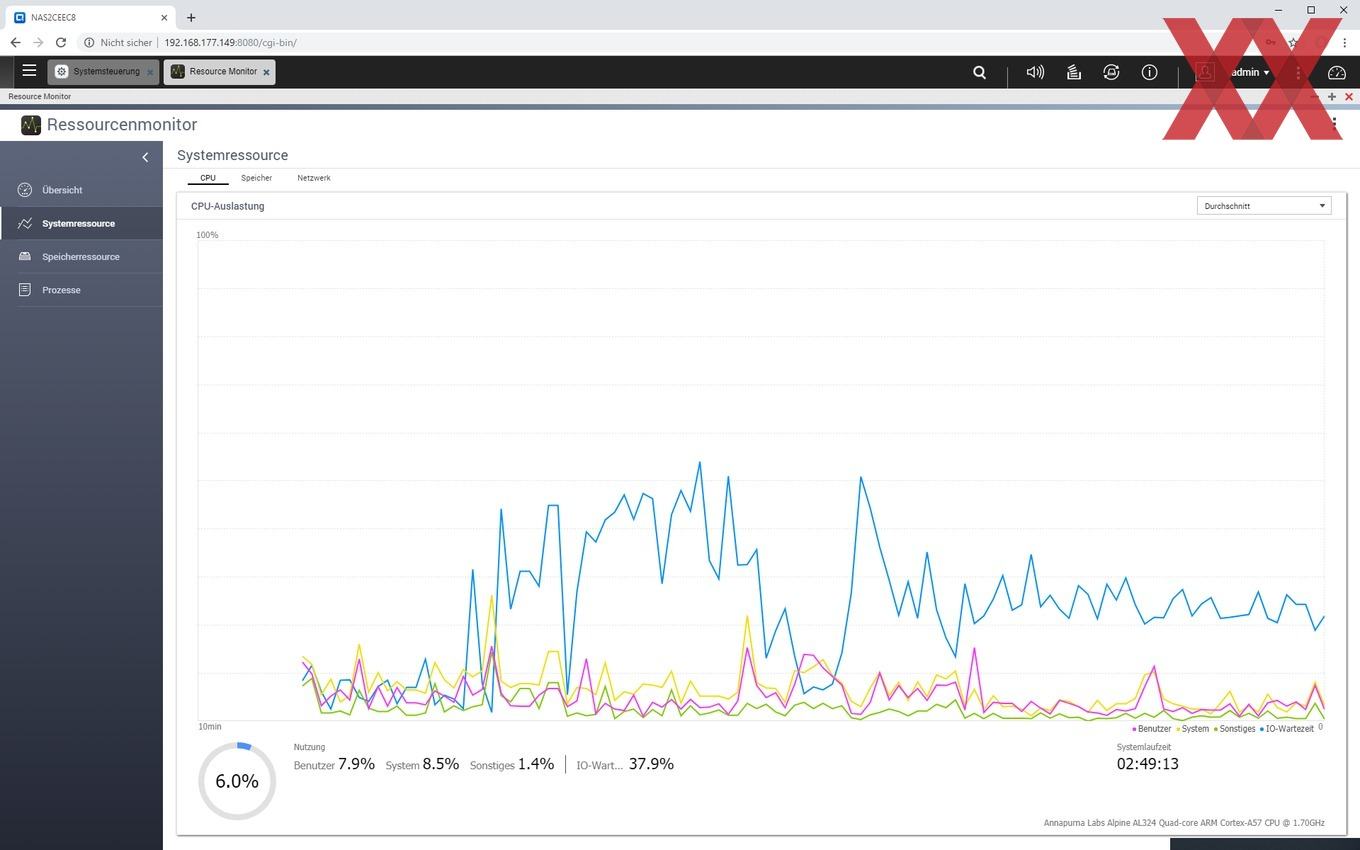Toggle the System legend entry

click(1193, 729)
